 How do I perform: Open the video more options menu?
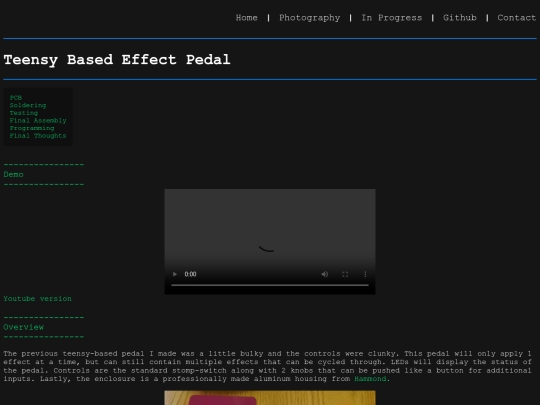click(365, 274)
